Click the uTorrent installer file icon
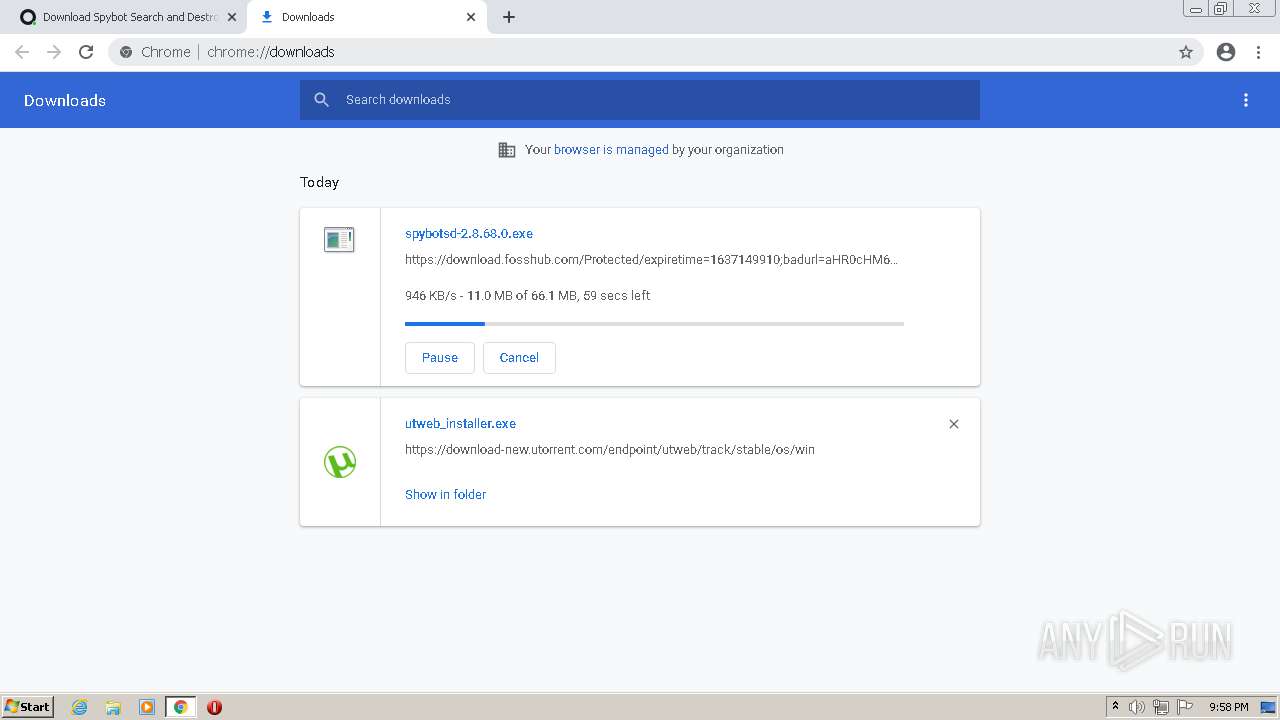The height and width of the screenshot is (720, 1280). pyautogui.click(x=340, y=462)
